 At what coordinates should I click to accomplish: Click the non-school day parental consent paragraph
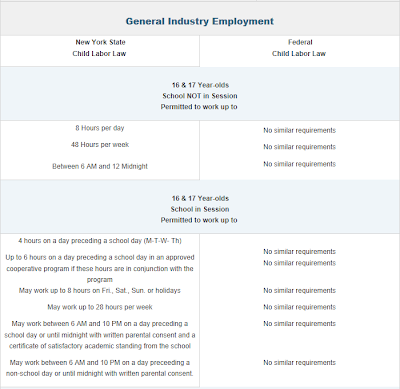(x=100, y=368)
